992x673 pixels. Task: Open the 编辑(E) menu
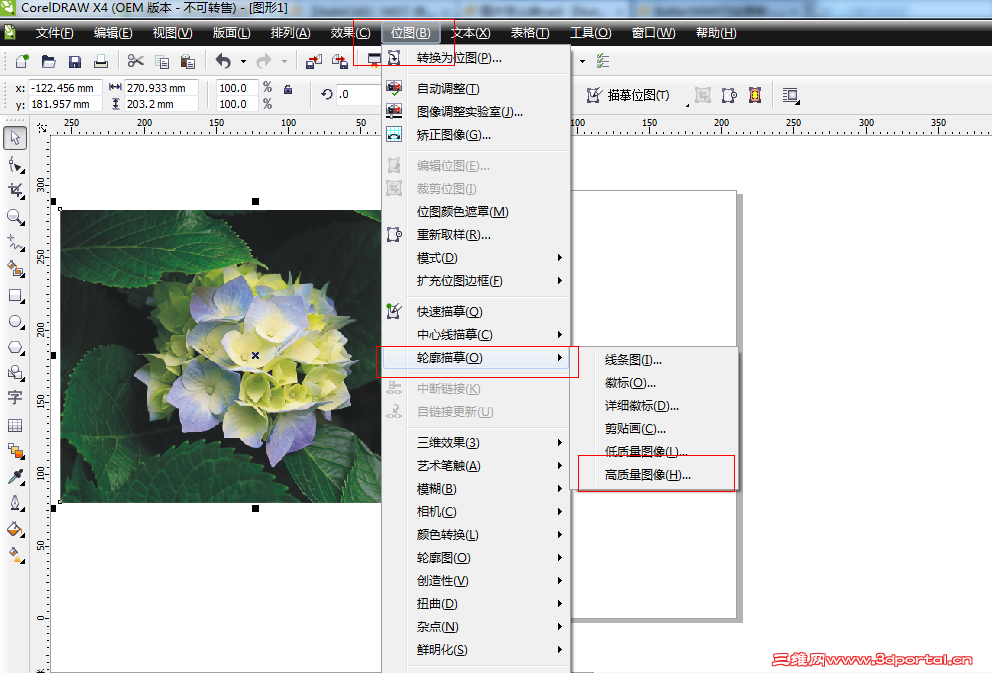113,33
